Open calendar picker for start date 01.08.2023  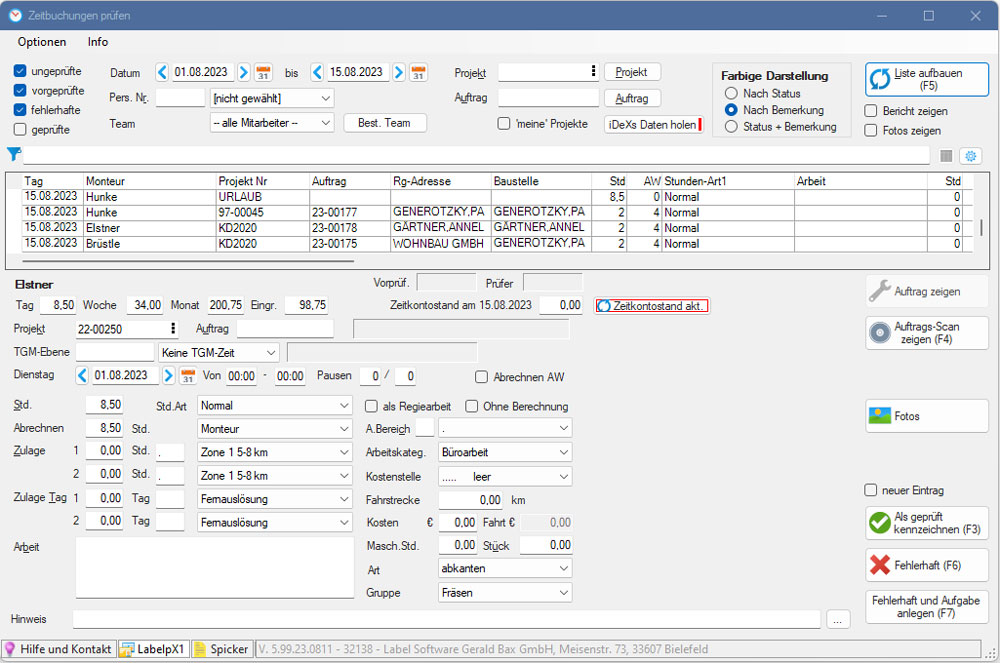(263, 72)
